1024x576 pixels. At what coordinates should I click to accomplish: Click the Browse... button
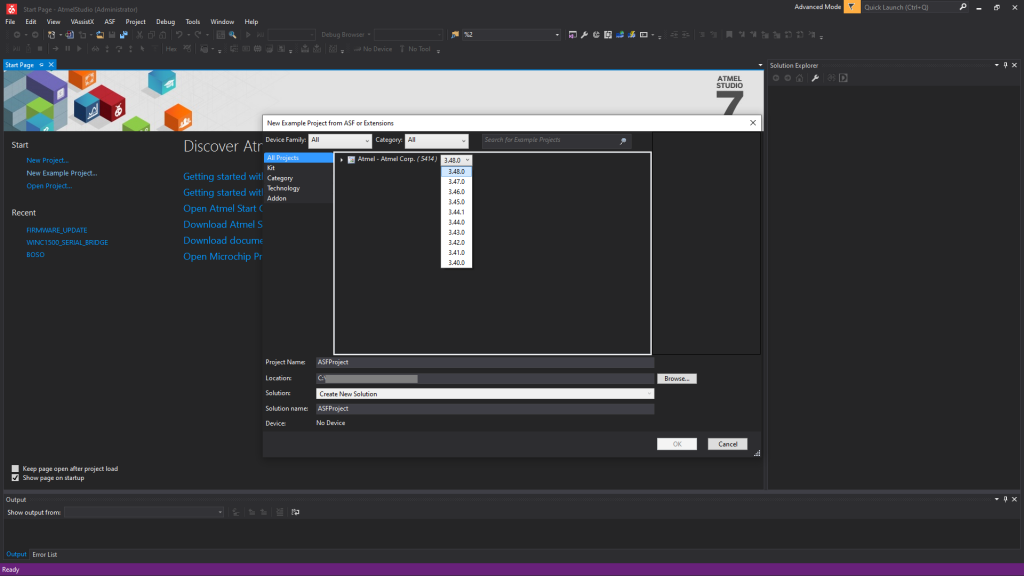coord(677,379)
